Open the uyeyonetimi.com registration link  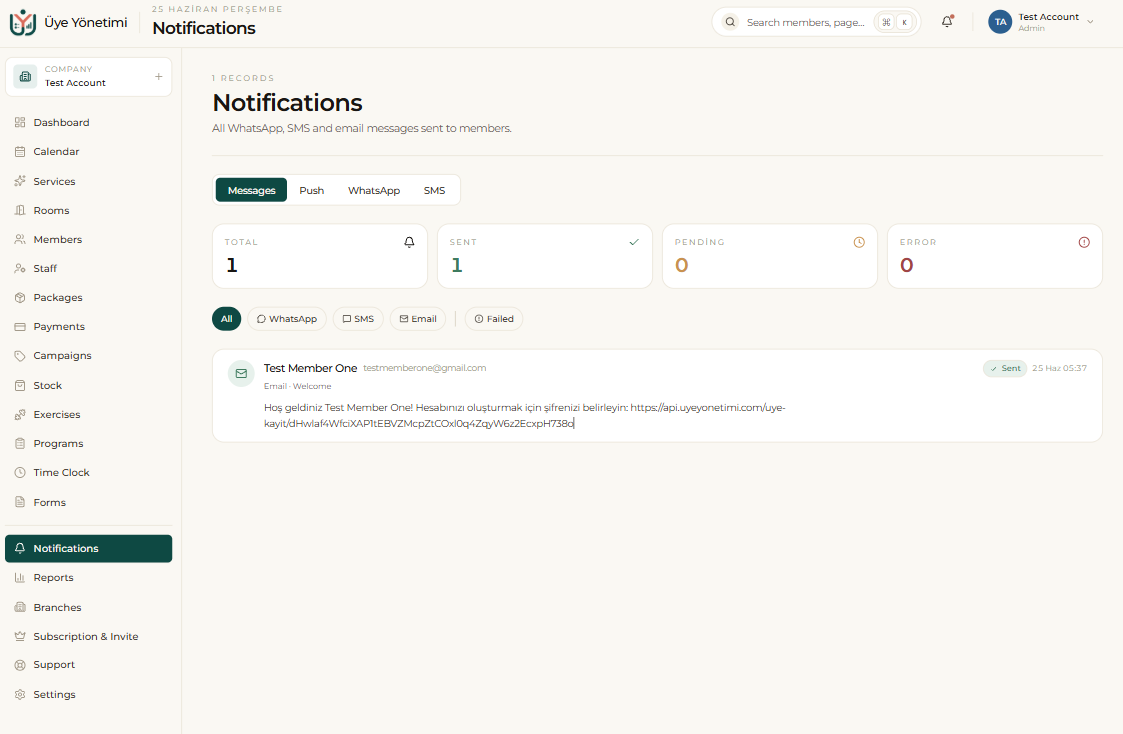pos(524,415)
